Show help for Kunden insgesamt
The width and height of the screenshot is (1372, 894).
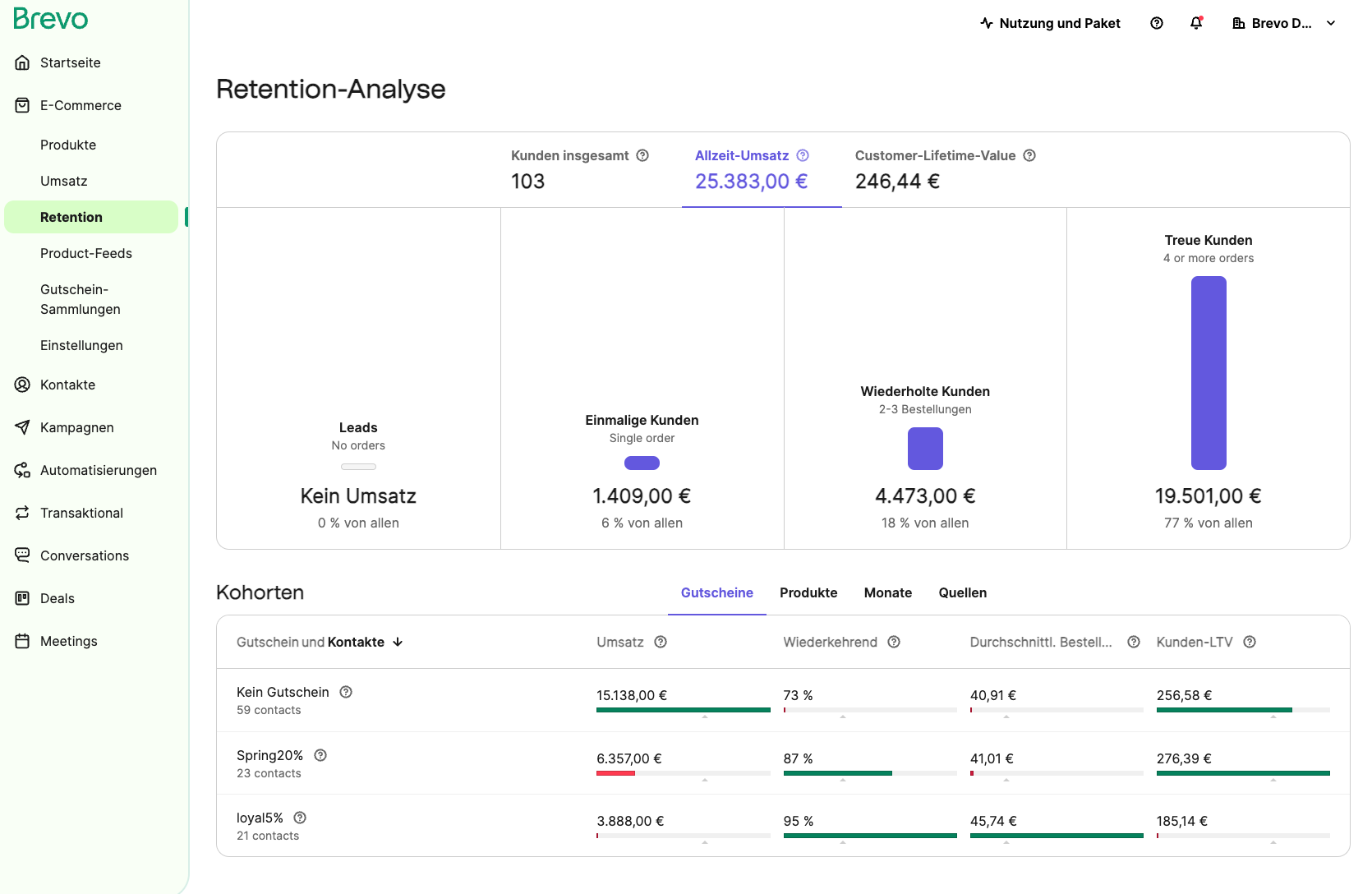click(x=643, y=155)
